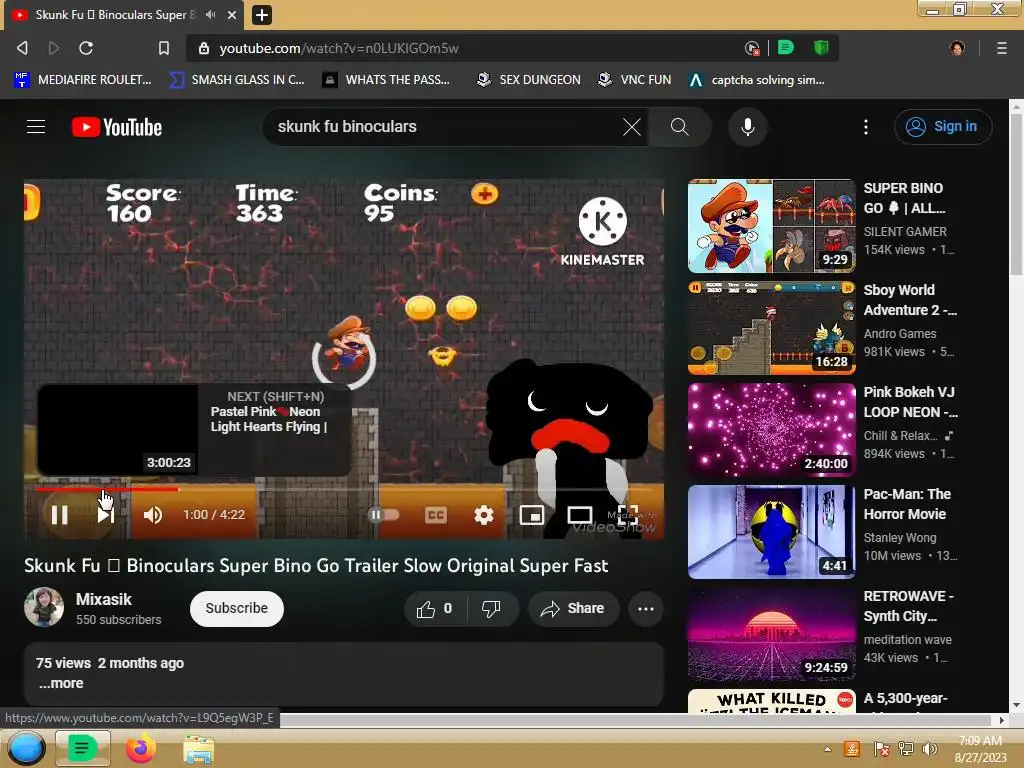1024x768 pixels.
Task: Pause the video playback
Action: 59,515
